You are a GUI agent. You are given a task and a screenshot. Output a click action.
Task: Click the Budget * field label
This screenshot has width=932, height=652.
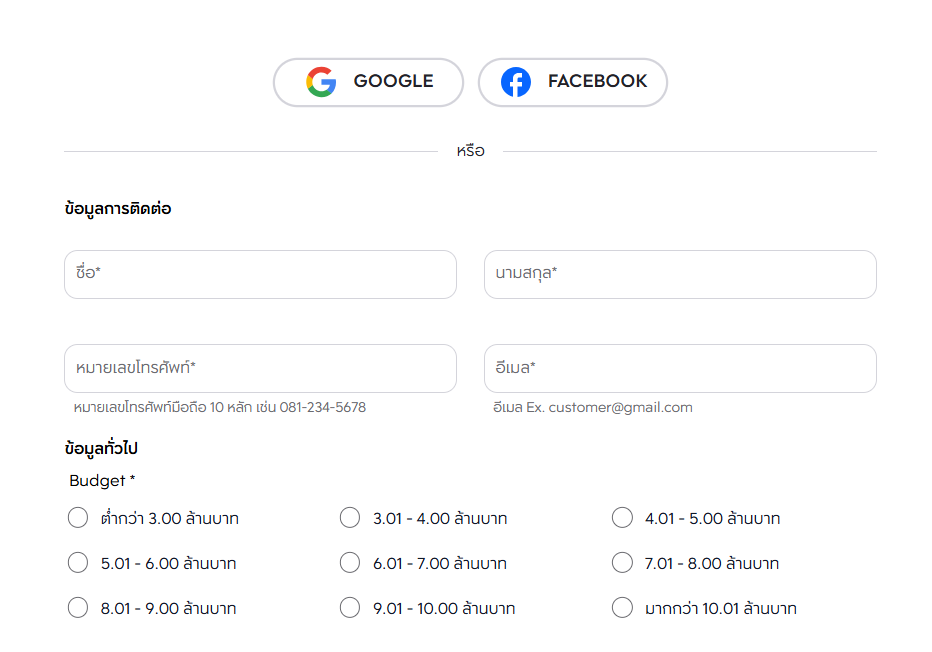102,481
